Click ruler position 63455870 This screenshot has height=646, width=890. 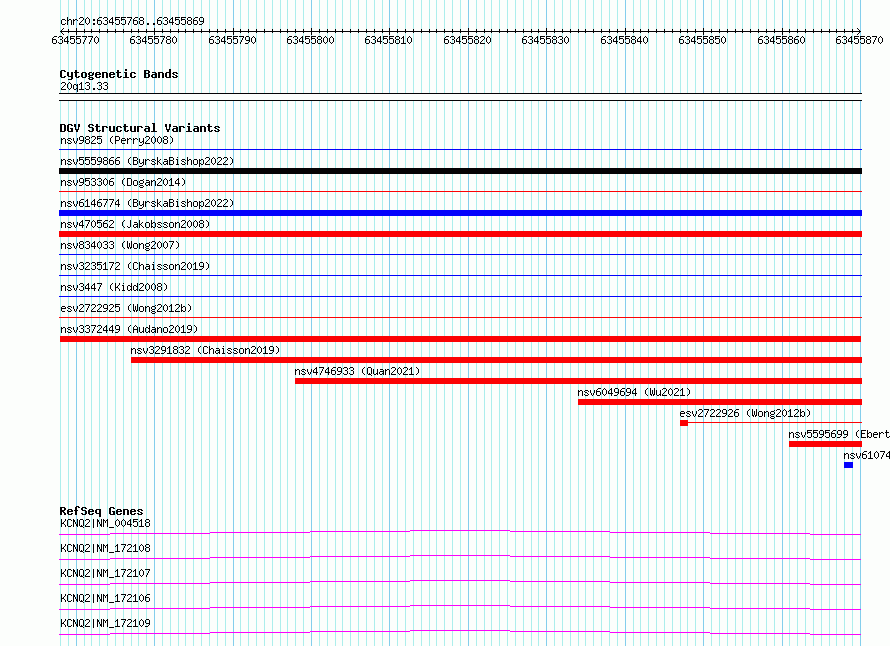point(859,40)
